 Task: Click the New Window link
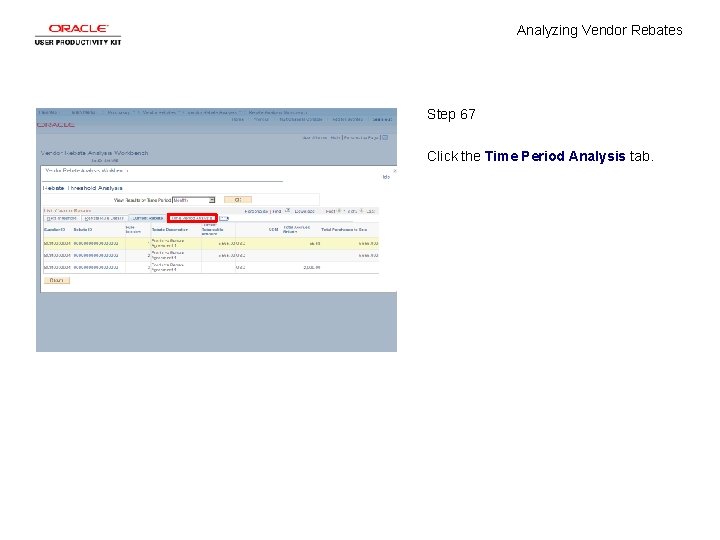[x=315, y=138]
